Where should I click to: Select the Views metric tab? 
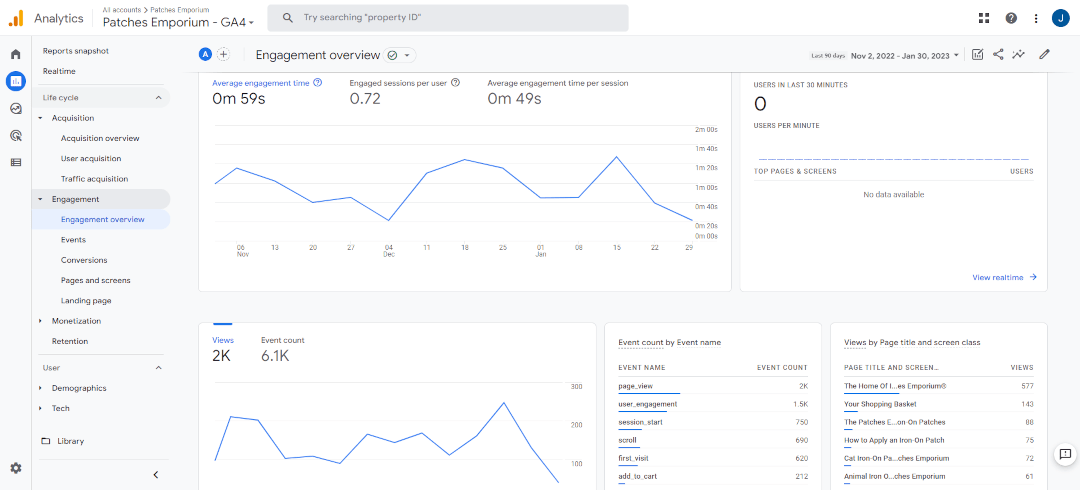click(223, 340)
